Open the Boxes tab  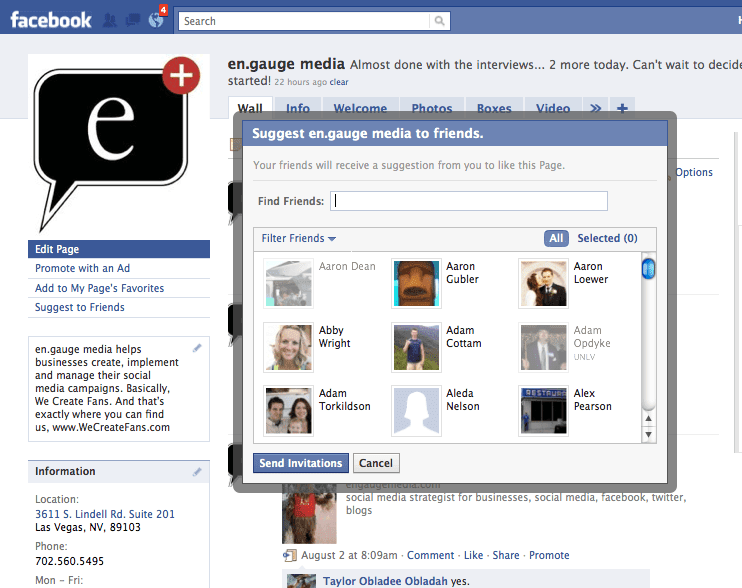[494, 108]
